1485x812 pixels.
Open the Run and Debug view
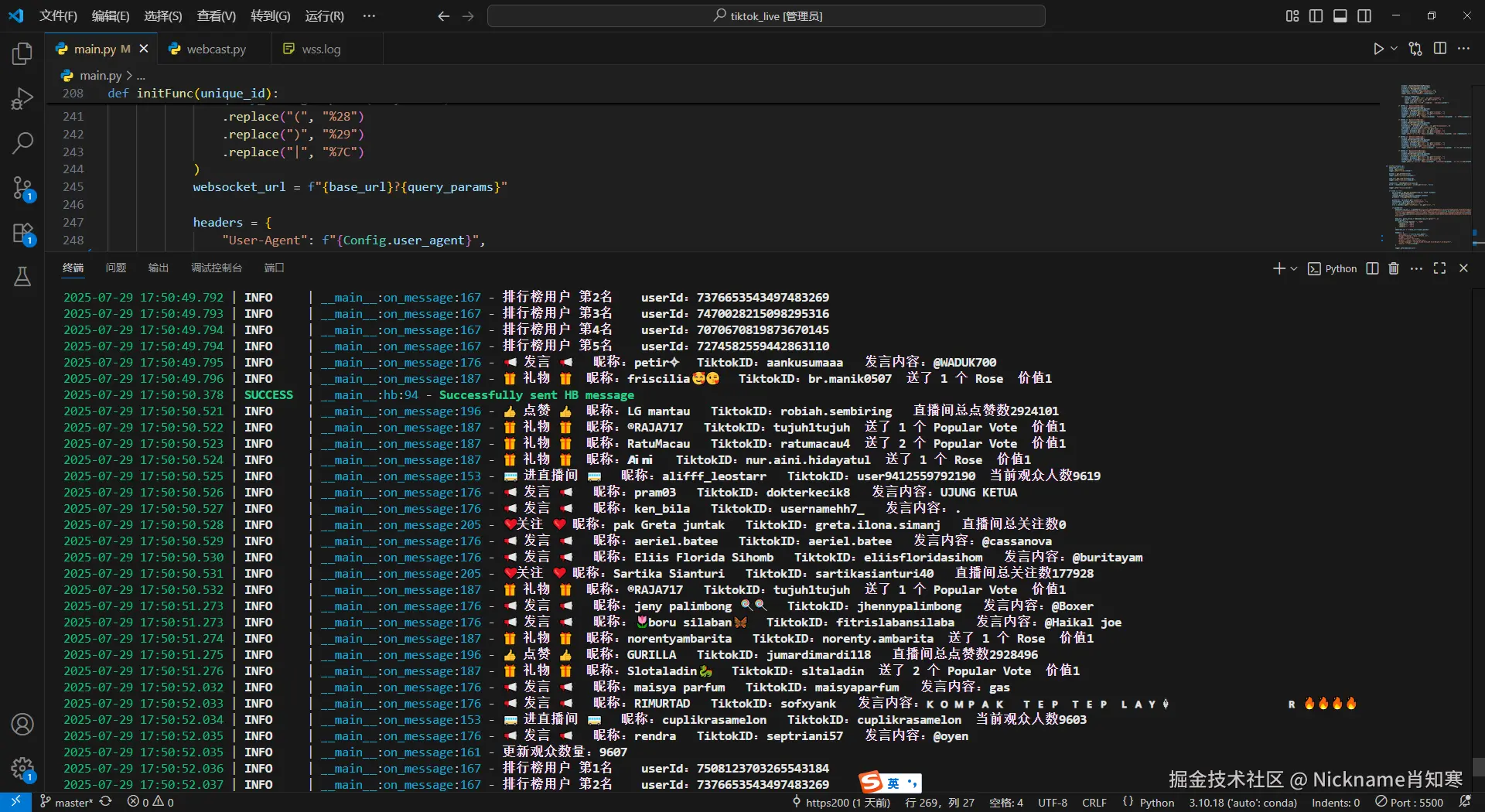click(22, 99)
